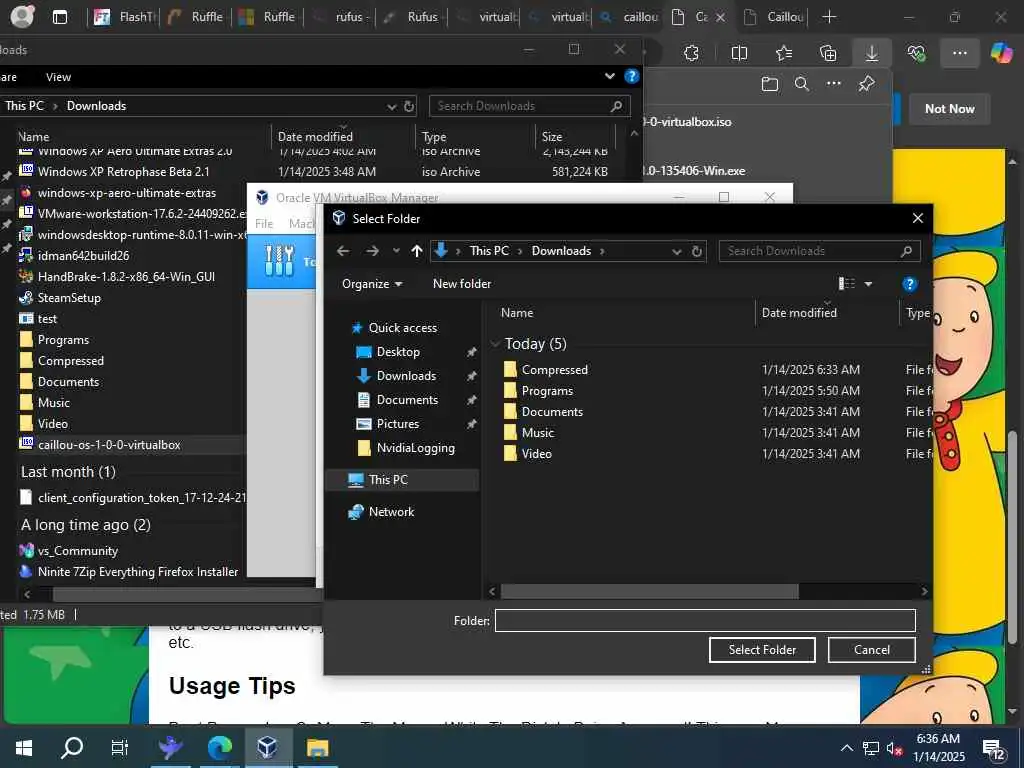The image size is (1024, 768).
Task: Expand address path dropdown in Select Folder
Action: point(677,251)
